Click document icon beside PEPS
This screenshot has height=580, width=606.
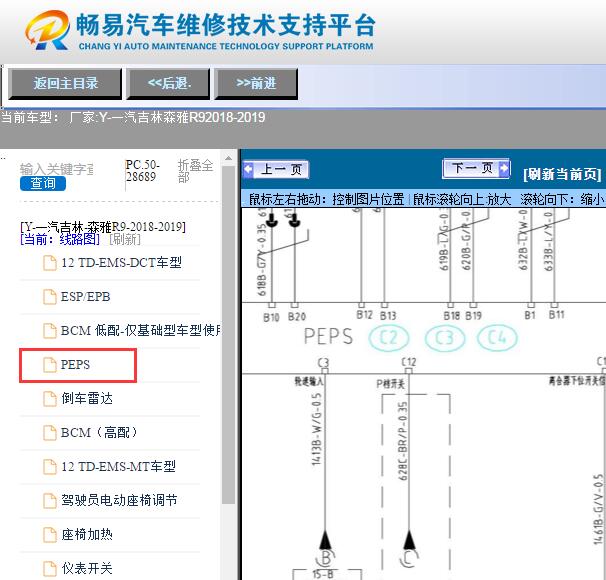[x=49, y=365]
